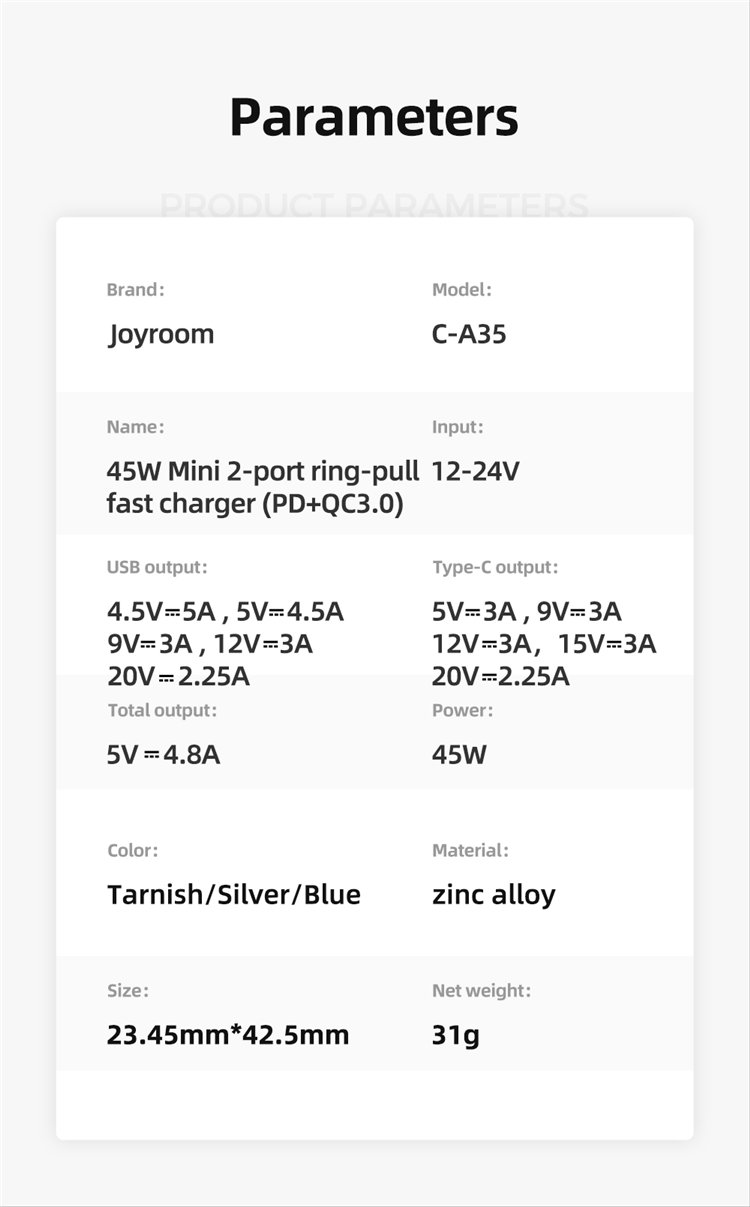750x1207 pixels.
Task: Click the USB output label
Action: (x=157, y=567)
